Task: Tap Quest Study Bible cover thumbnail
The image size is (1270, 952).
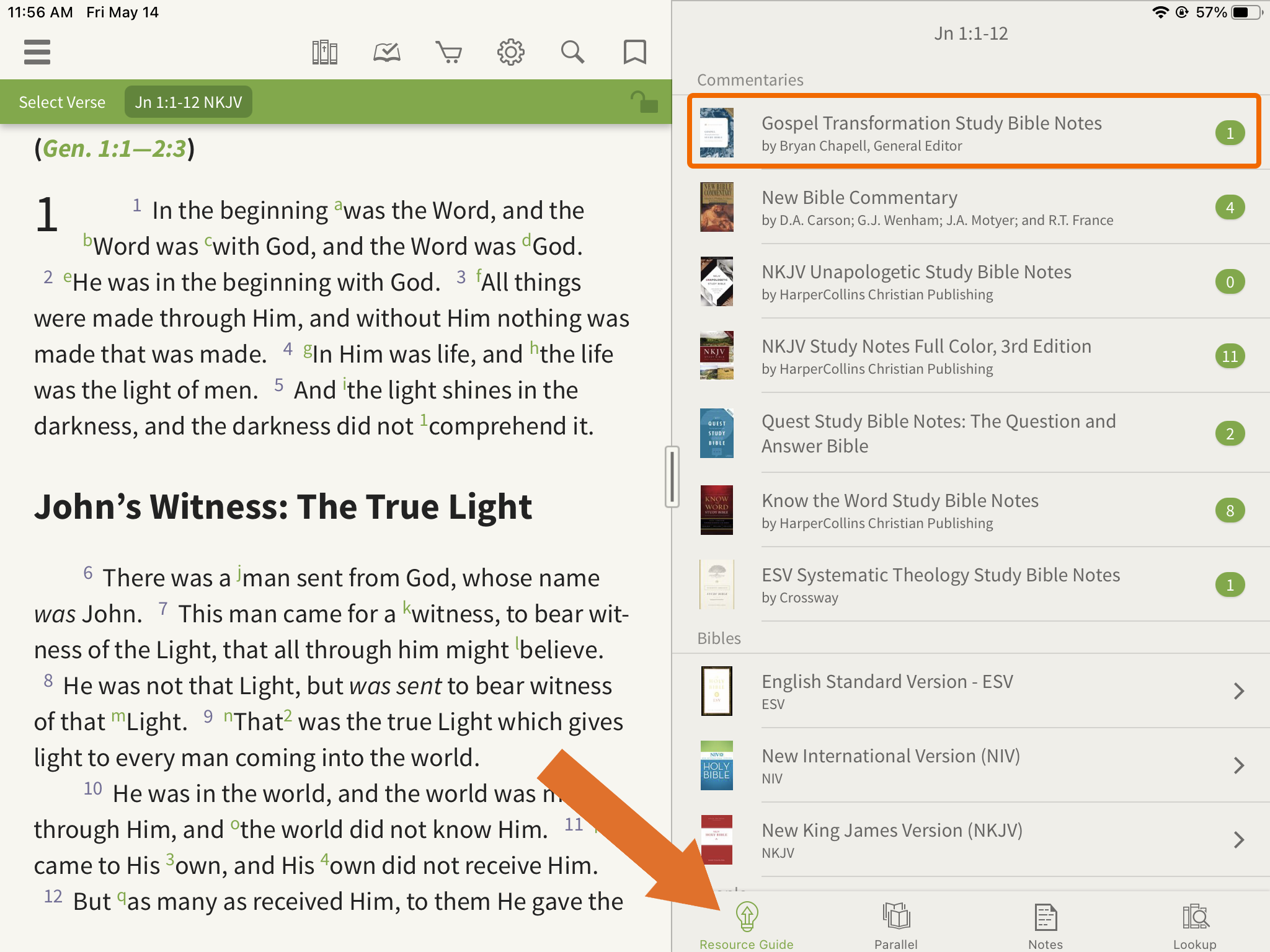Action: pos(716,433)
